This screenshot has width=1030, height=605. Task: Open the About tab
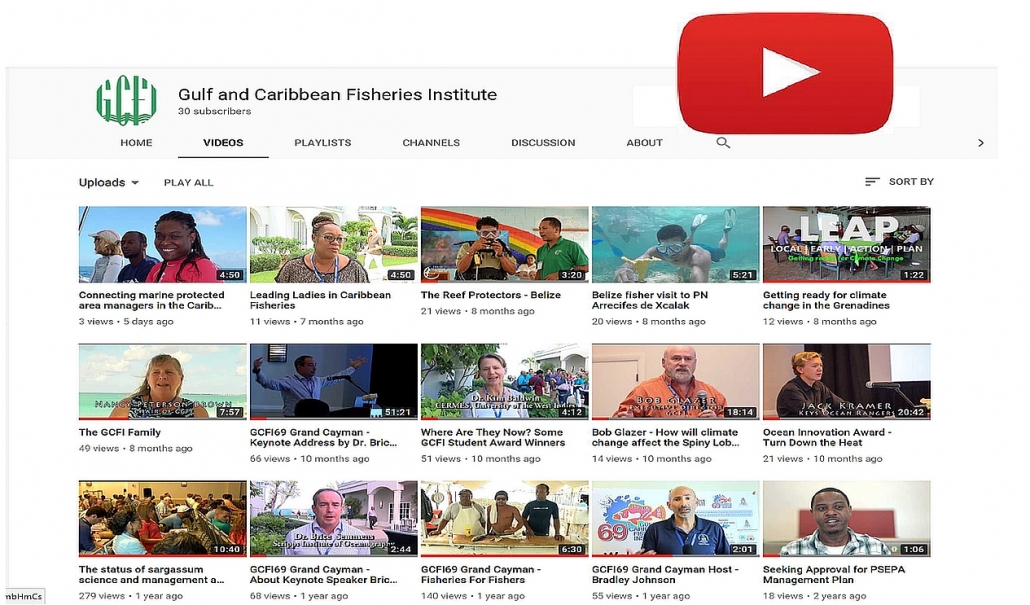644,143
